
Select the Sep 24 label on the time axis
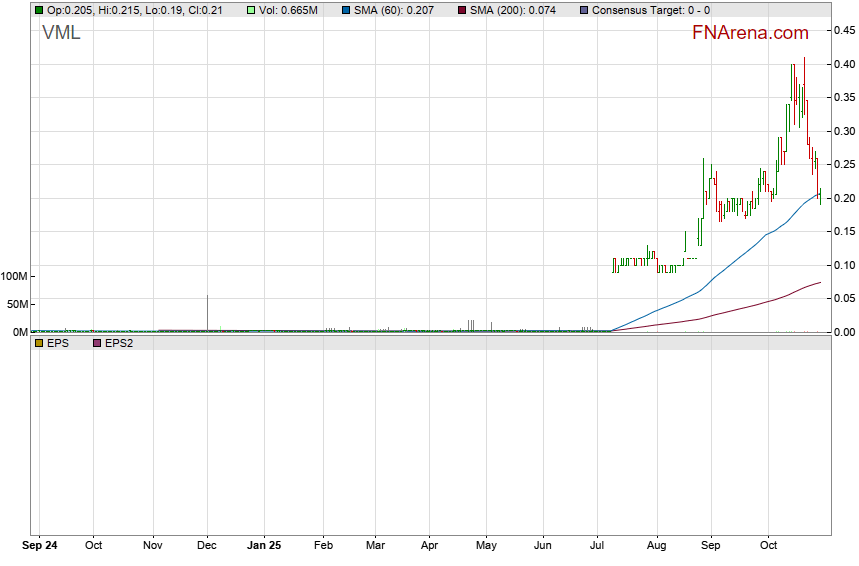pos(42,546)
